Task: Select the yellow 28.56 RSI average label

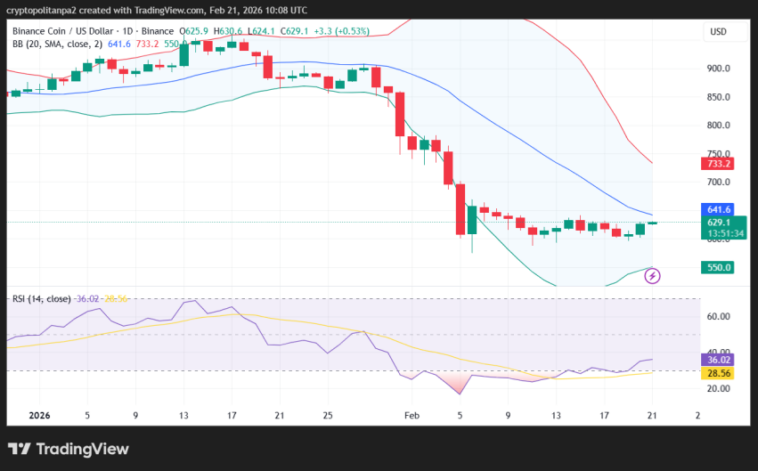Action: 721,372
